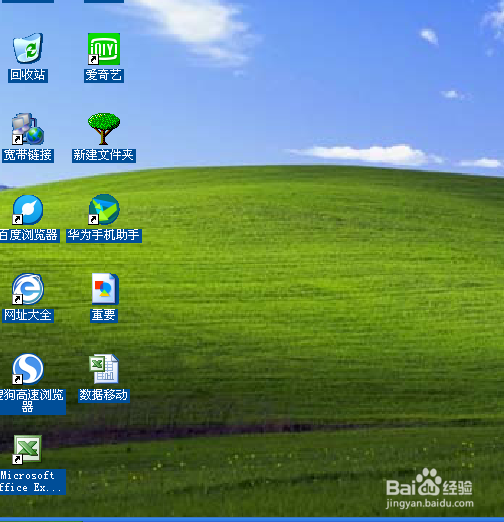
Task: Launch the iQIYI (爱奇艺) shortcut icon
Action: click(x=104, y=49)
